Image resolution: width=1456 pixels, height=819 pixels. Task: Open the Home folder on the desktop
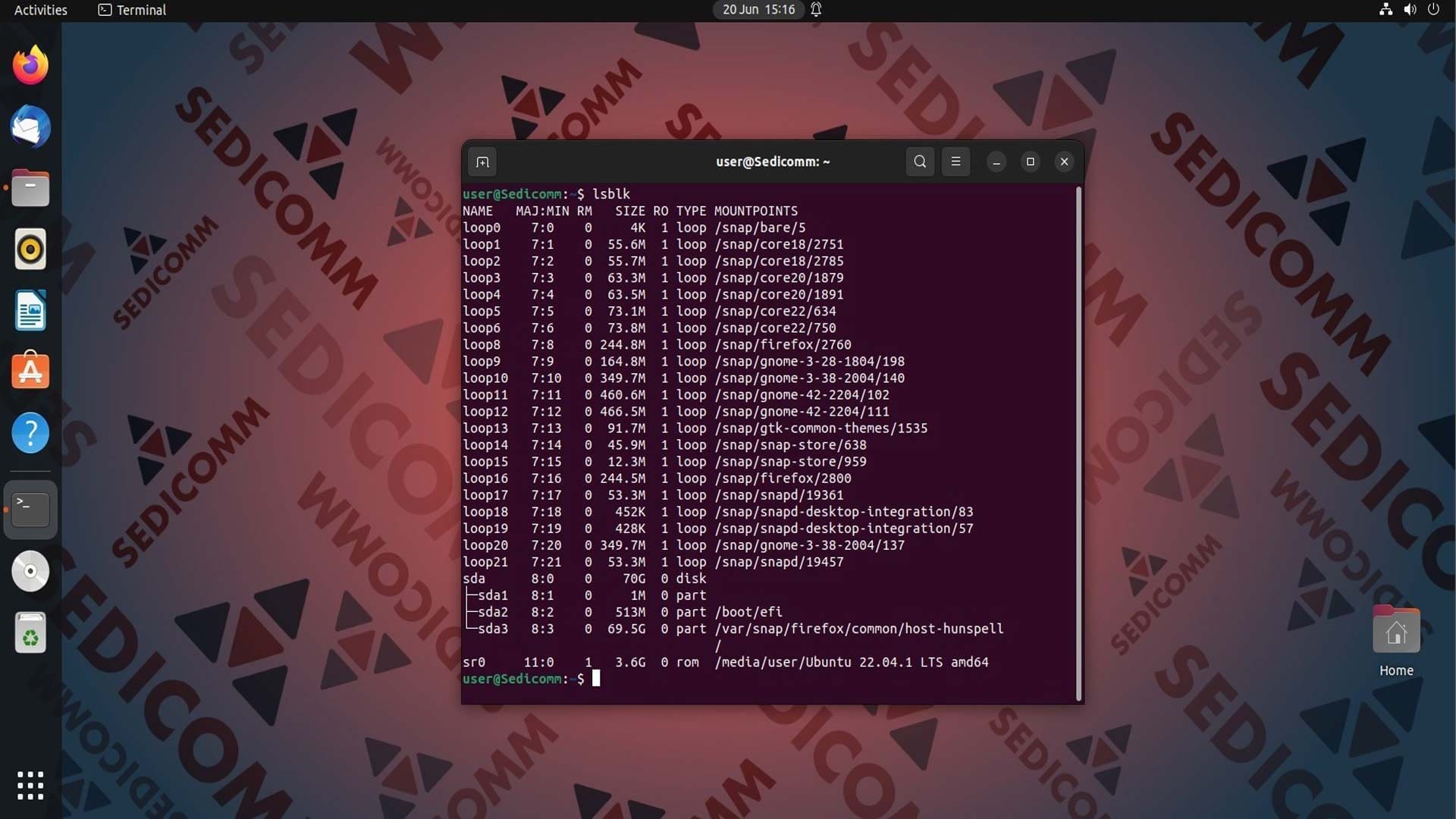tap(1396, 642)
